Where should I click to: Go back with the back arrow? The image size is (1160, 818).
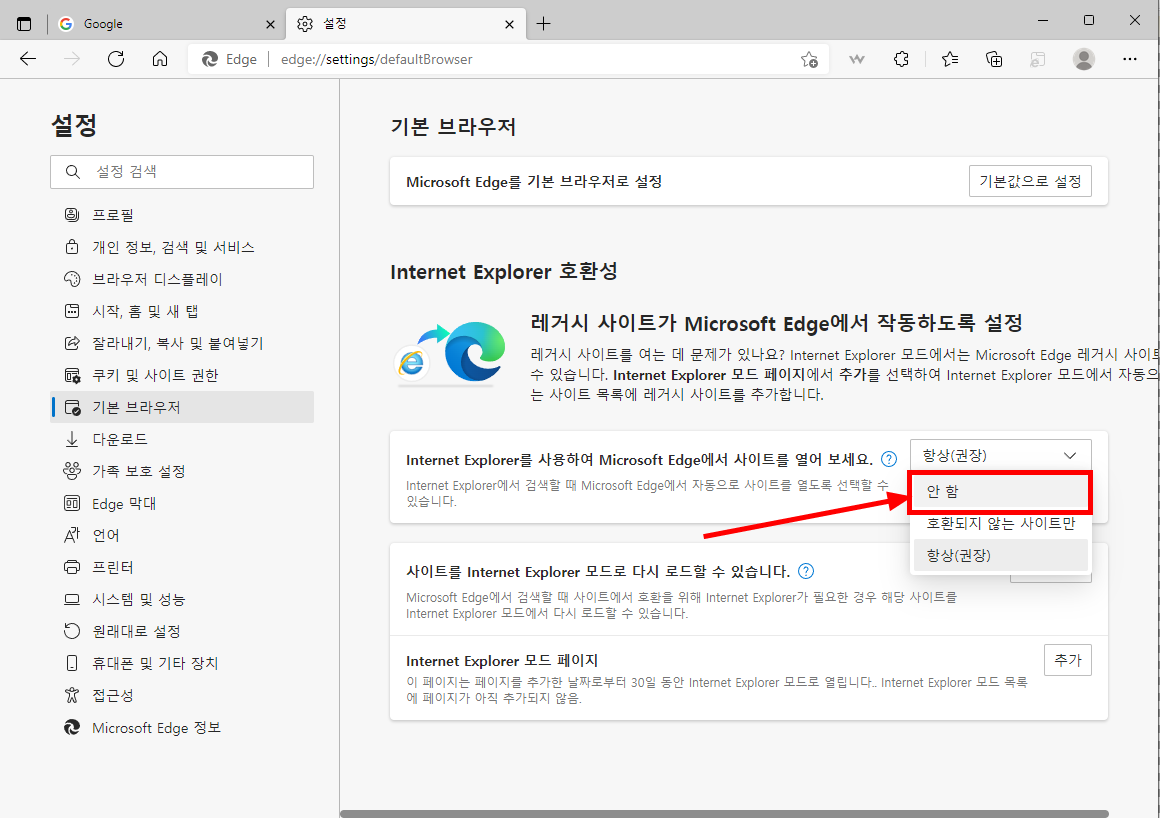pyautogui.click(x=28, y=59)
